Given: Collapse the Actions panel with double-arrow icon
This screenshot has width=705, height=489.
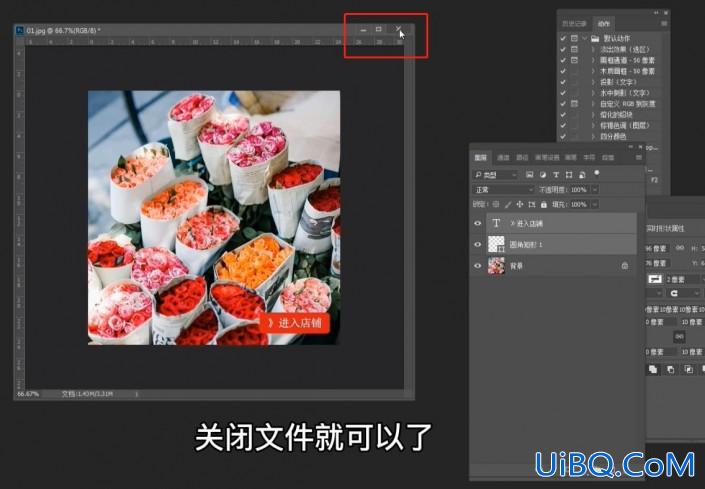Looking at the screenshot, I should pyautogui.click(x=657, y=13).
